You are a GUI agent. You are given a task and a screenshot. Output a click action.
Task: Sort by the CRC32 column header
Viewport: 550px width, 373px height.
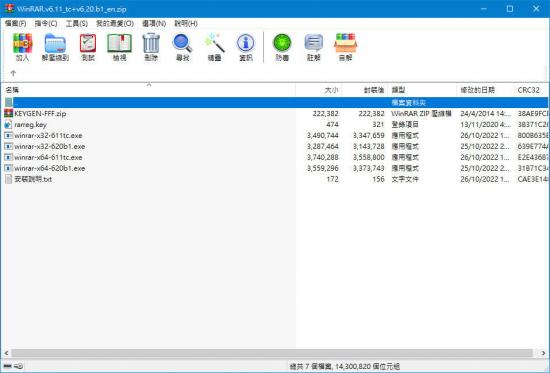(x=531, y=90)
